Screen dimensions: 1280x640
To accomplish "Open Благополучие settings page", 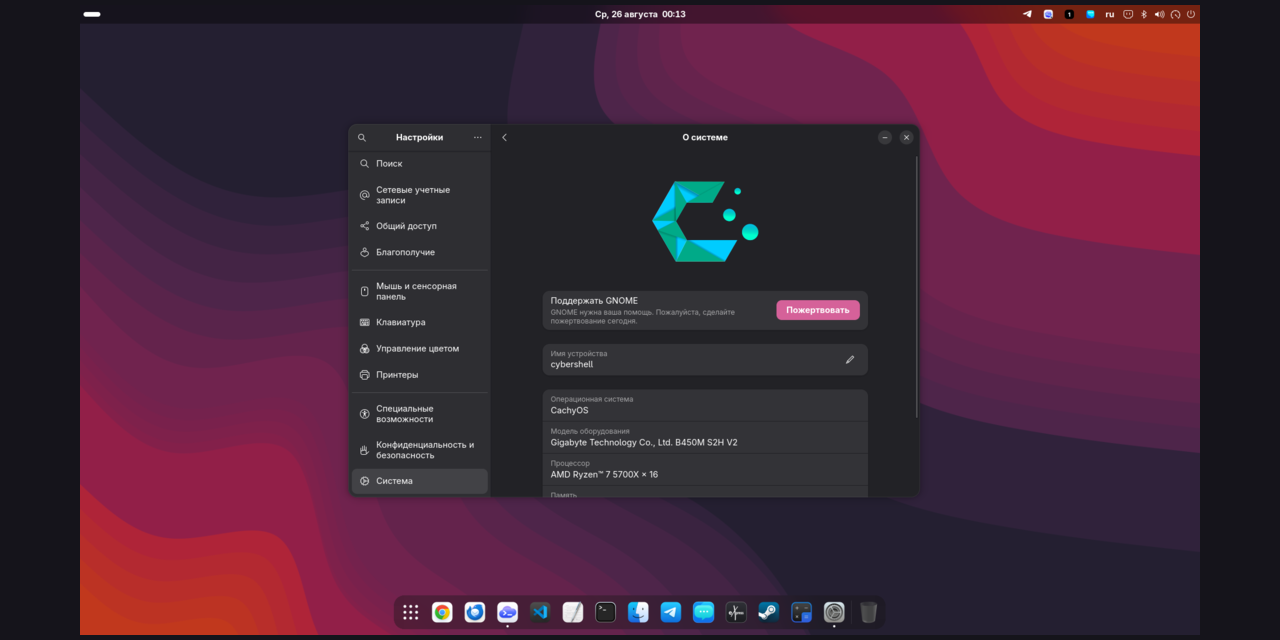I will (x=420, y=252).
